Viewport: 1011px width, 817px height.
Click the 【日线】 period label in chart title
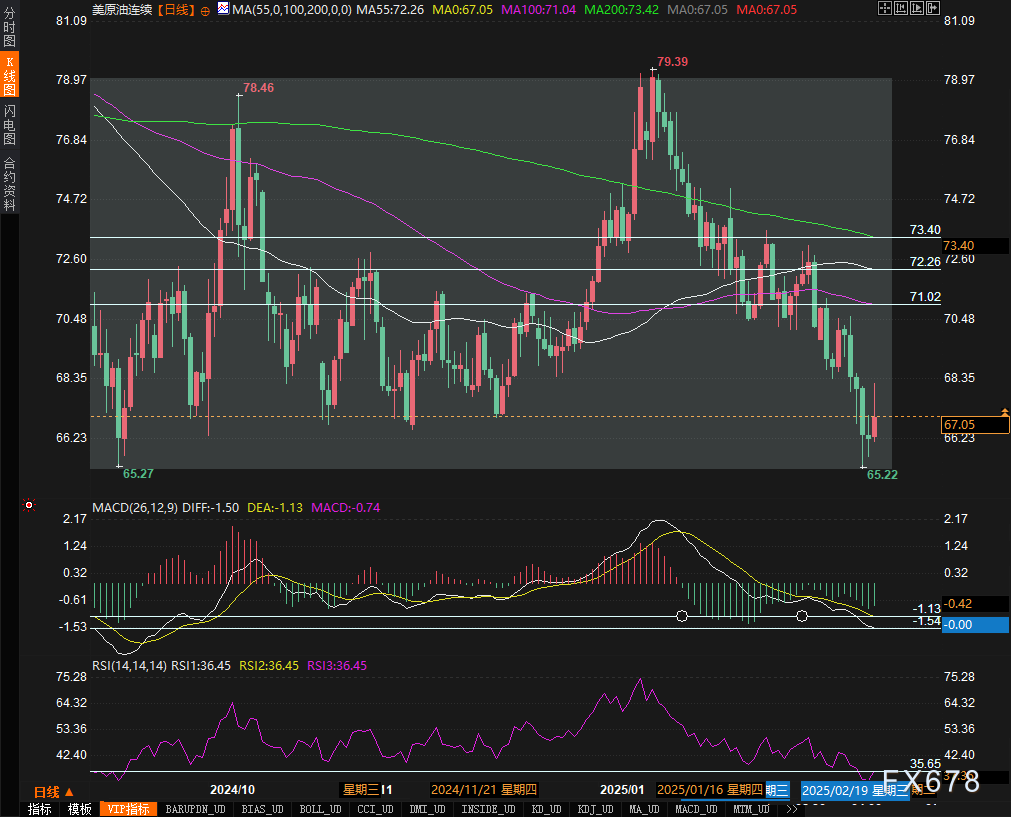(x=176, y=10)
